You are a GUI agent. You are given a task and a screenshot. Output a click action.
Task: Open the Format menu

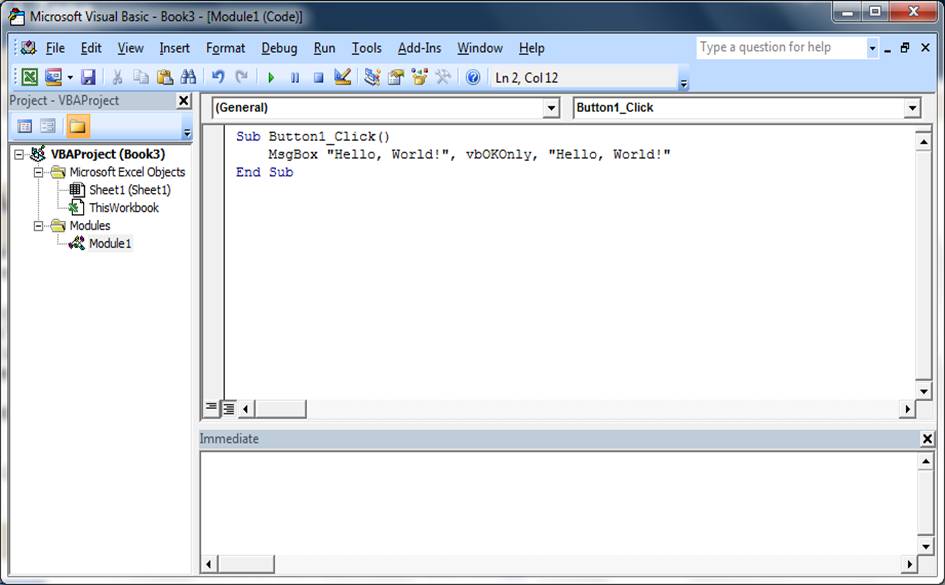point(225,48)
